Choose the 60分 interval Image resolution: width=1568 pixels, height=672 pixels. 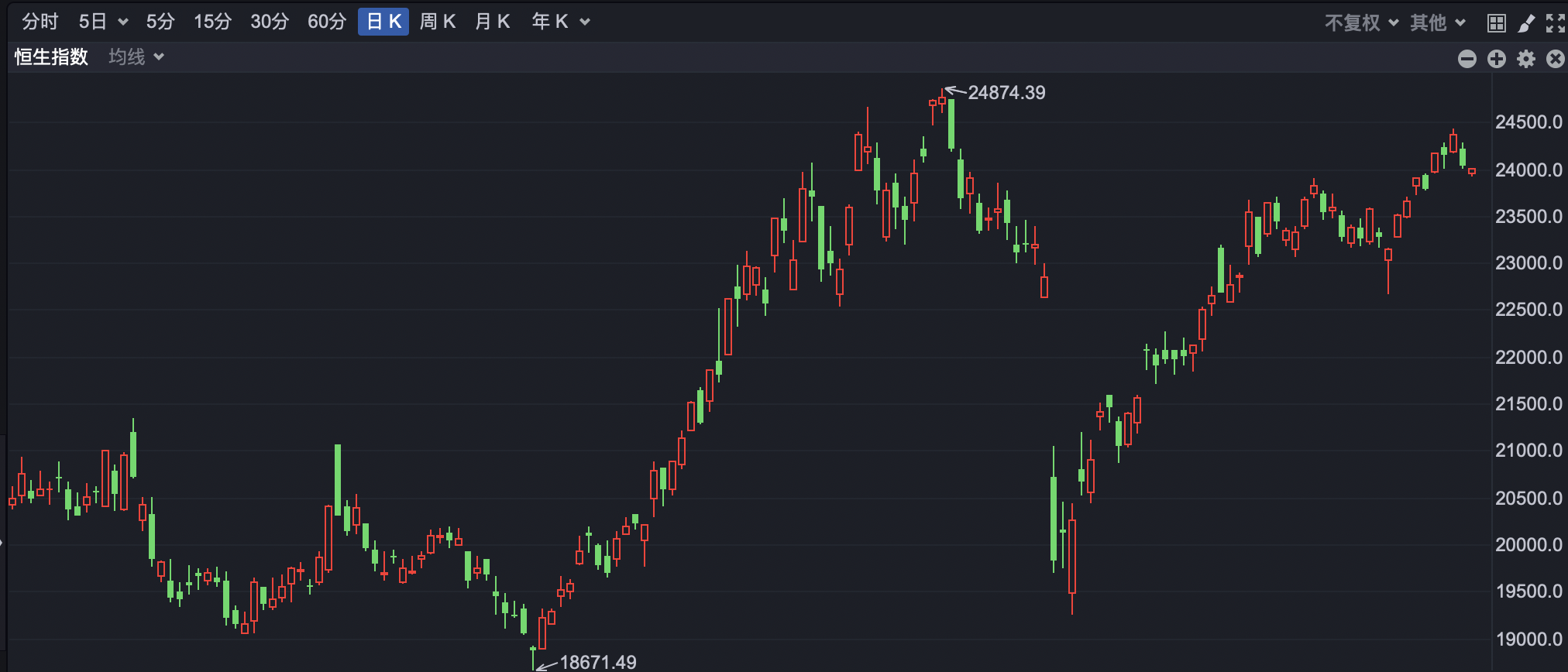[326, 22]
